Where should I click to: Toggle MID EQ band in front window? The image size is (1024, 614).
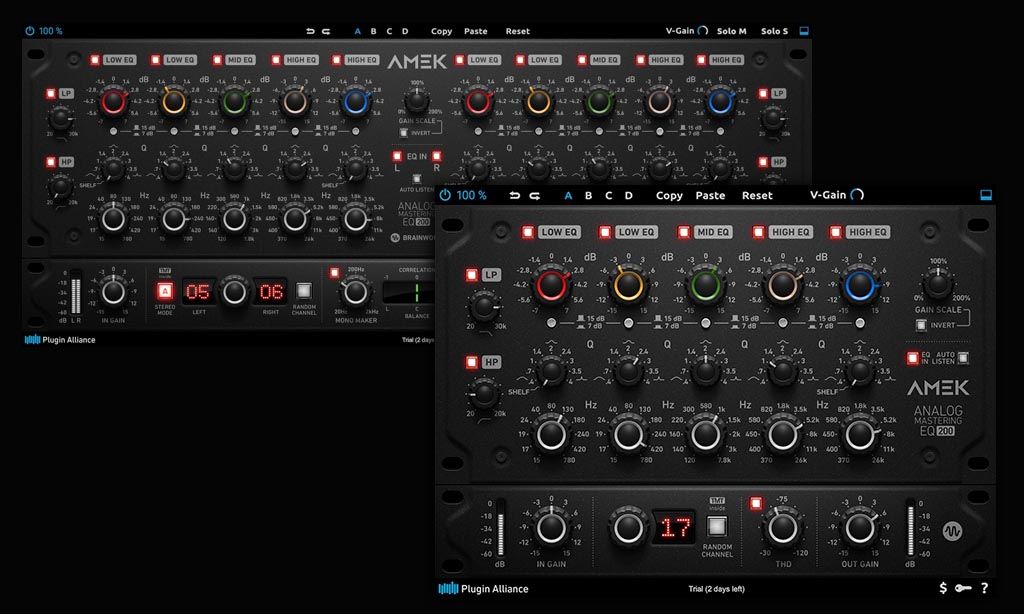pos(683,232)
